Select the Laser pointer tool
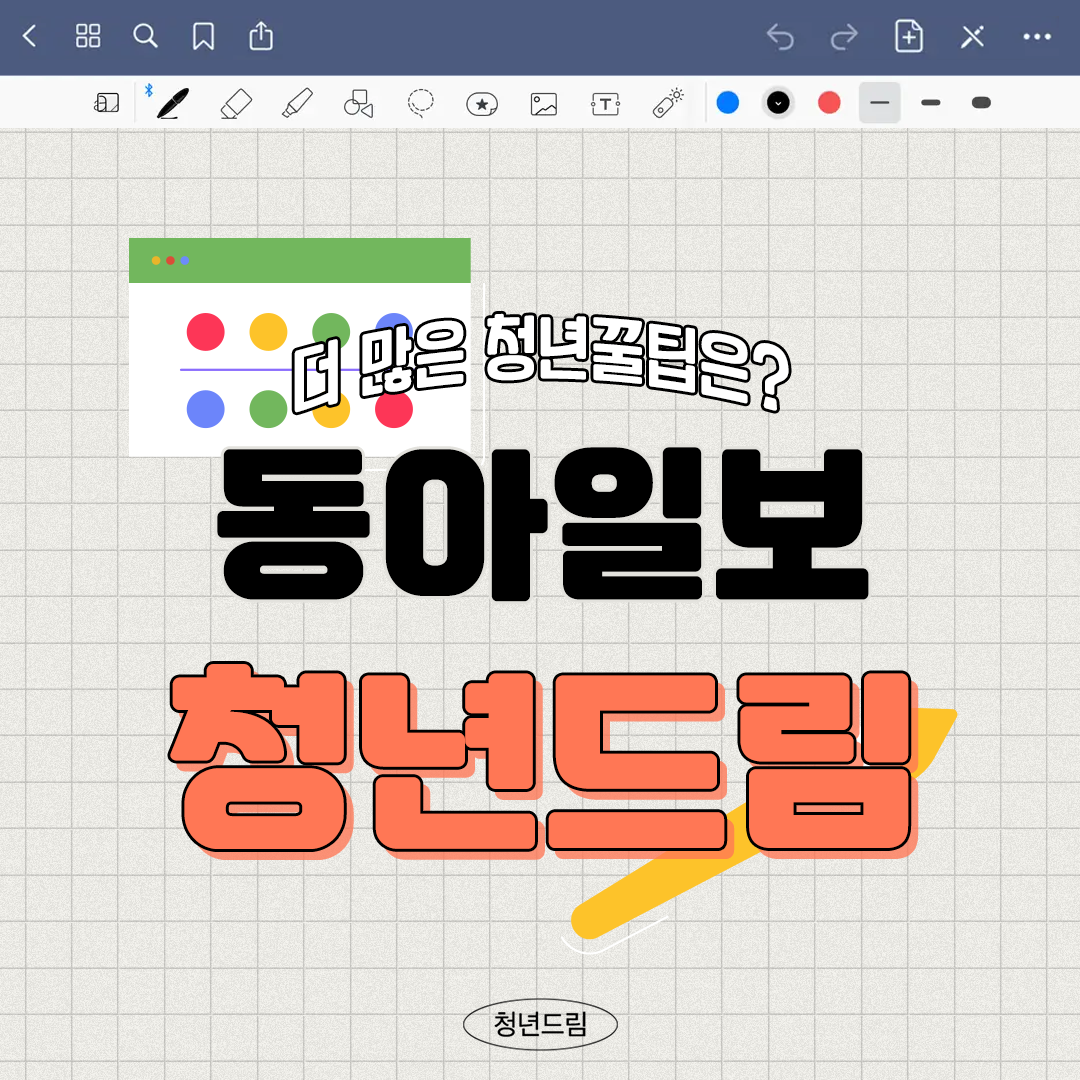 [x=668, y=102]
